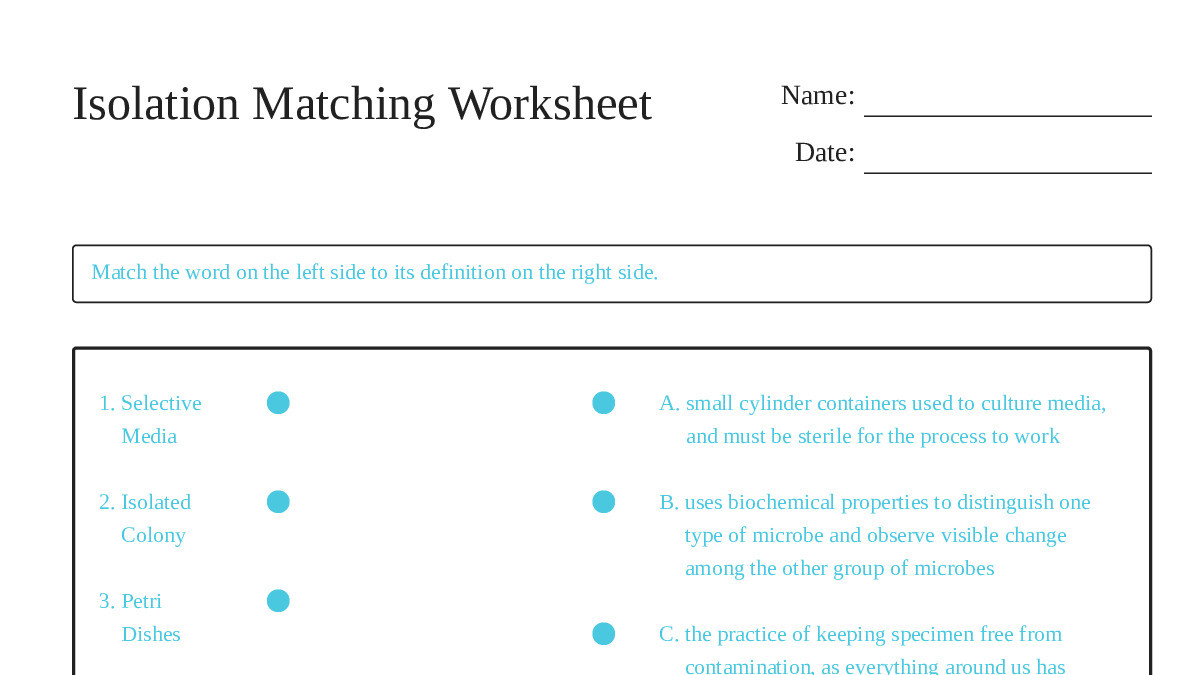Click the word 'Isolation' in the title
Viewport: 1200px width, 675px height.
coord(156,104)
